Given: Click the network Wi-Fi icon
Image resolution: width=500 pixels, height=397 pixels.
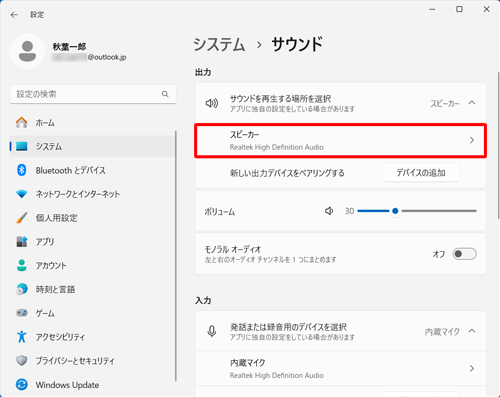Looking at the screenshot, I should (22, 194).
